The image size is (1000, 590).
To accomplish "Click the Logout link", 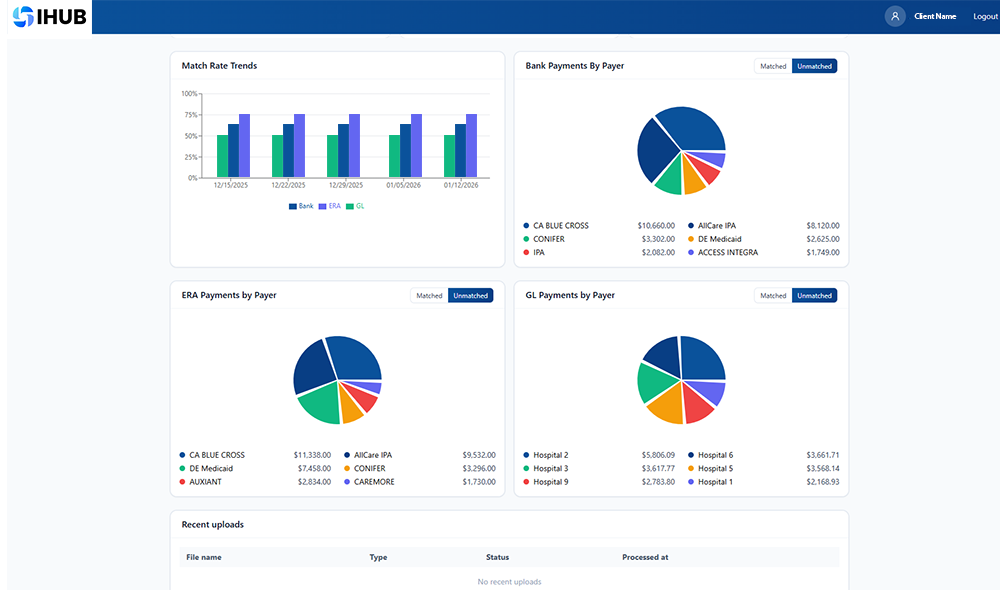I will 985,17.
